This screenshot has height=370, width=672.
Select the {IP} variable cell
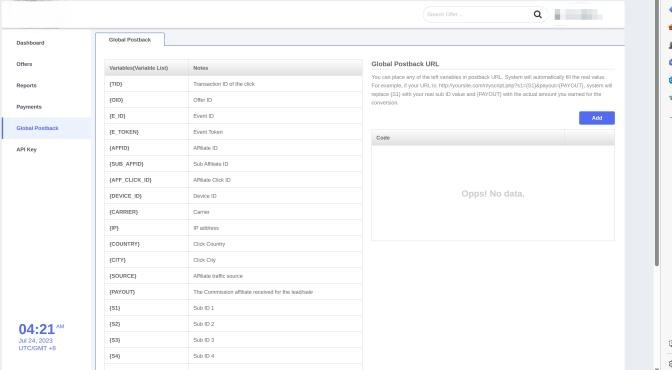point(147,228)
